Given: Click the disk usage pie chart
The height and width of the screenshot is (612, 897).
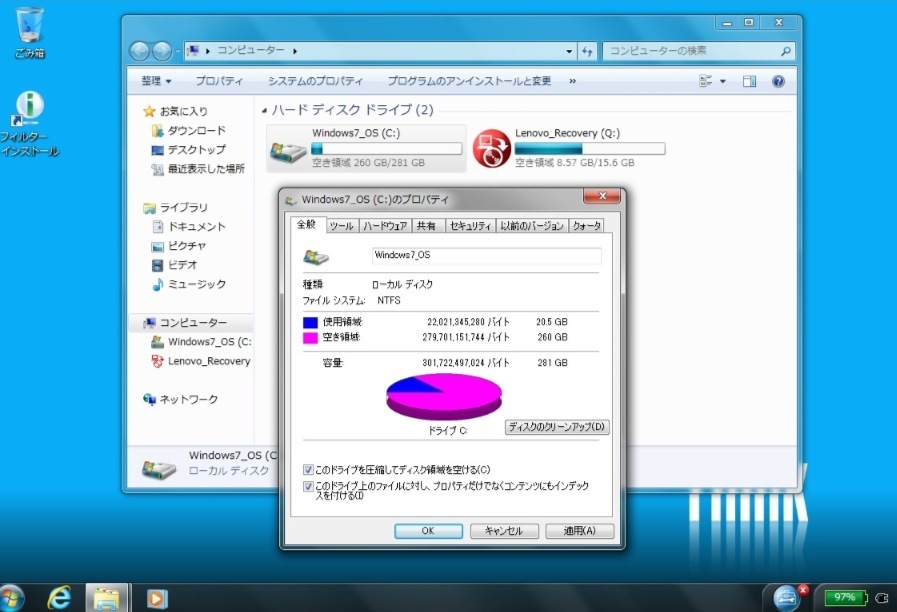Looking at the screenshot, I should pyautogui.click(x=444, y=397).
